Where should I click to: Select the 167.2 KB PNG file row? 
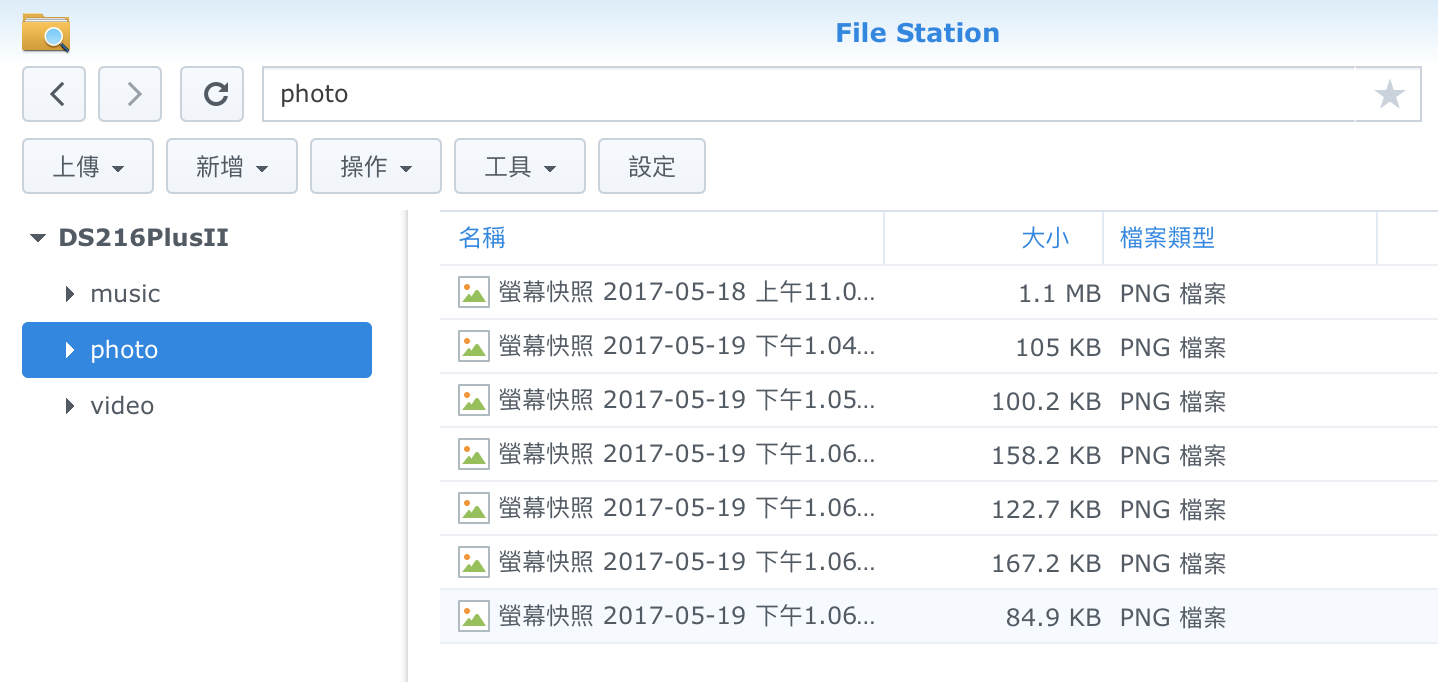(900, 563)
